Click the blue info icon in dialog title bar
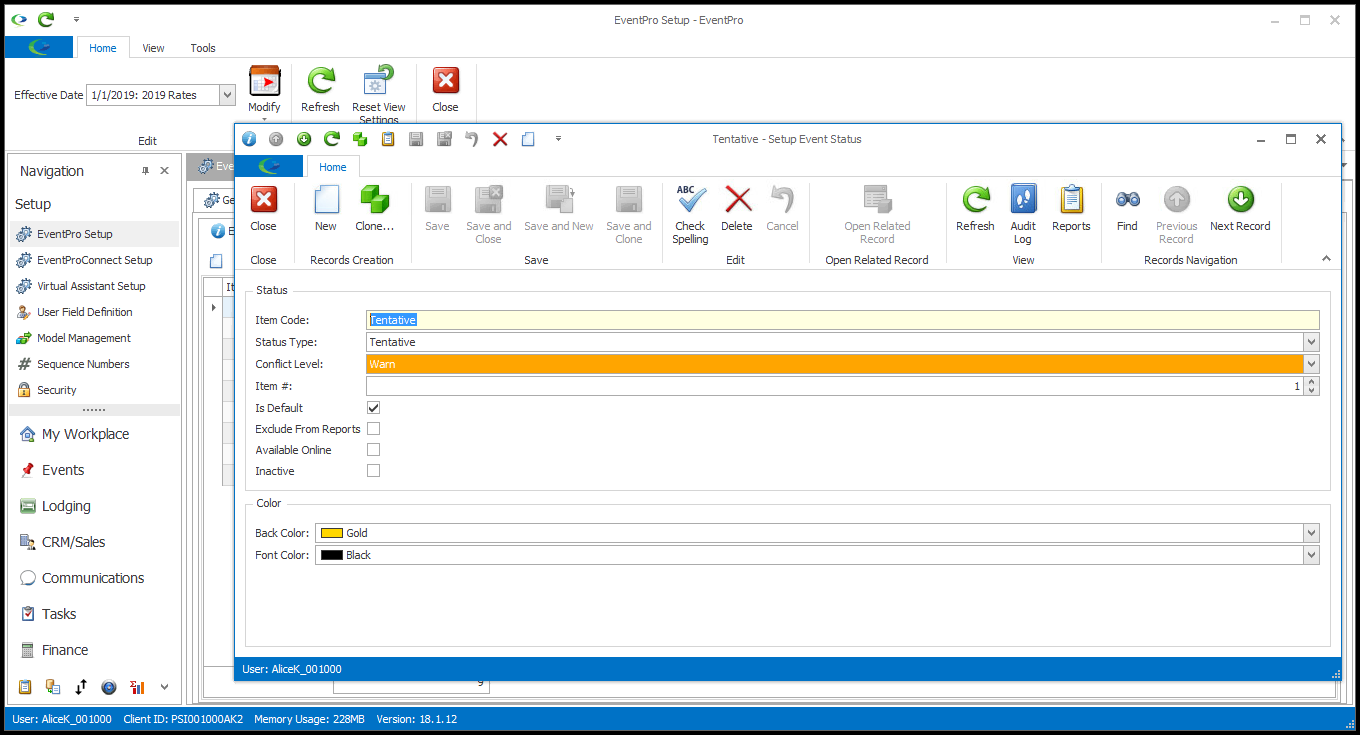This screenshot has width=1360, height=735. 249,139
